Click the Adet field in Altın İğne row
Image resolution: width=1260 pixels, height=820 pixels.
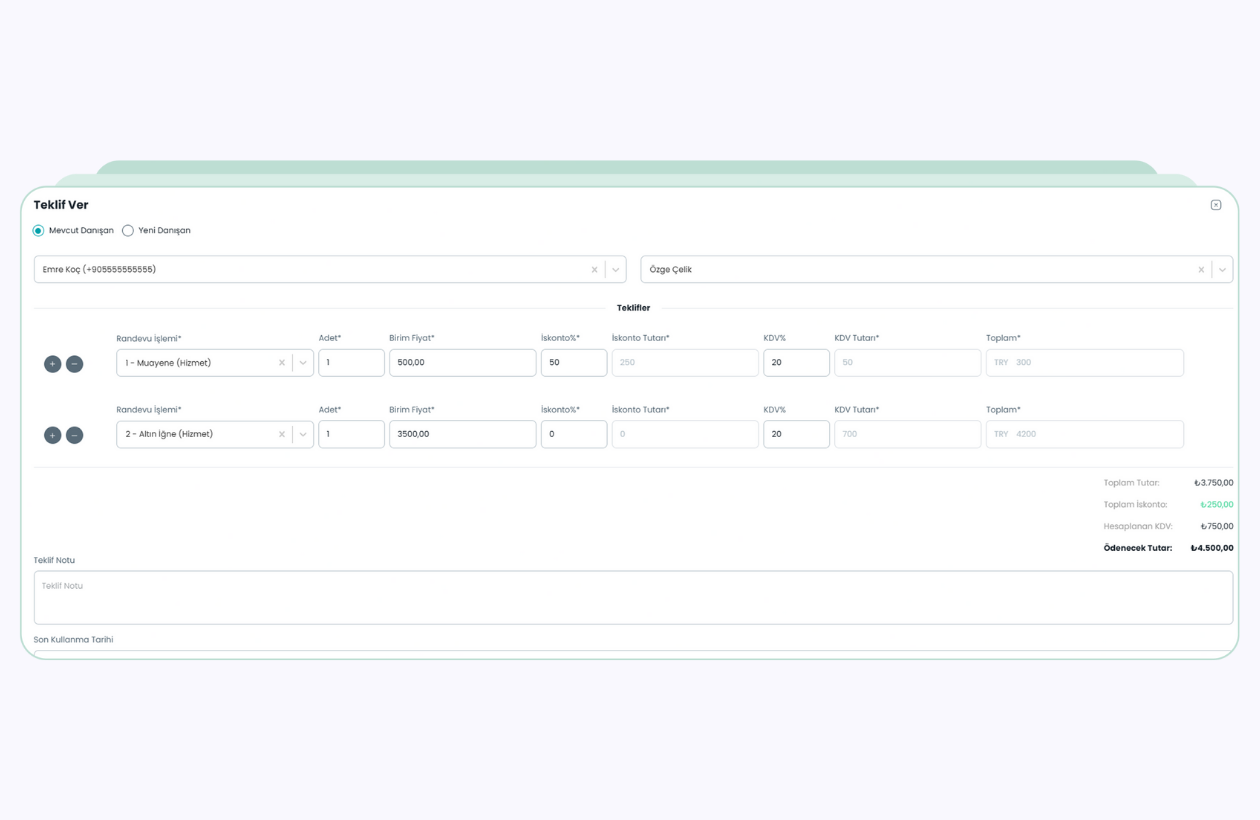(x=351, y=434)
